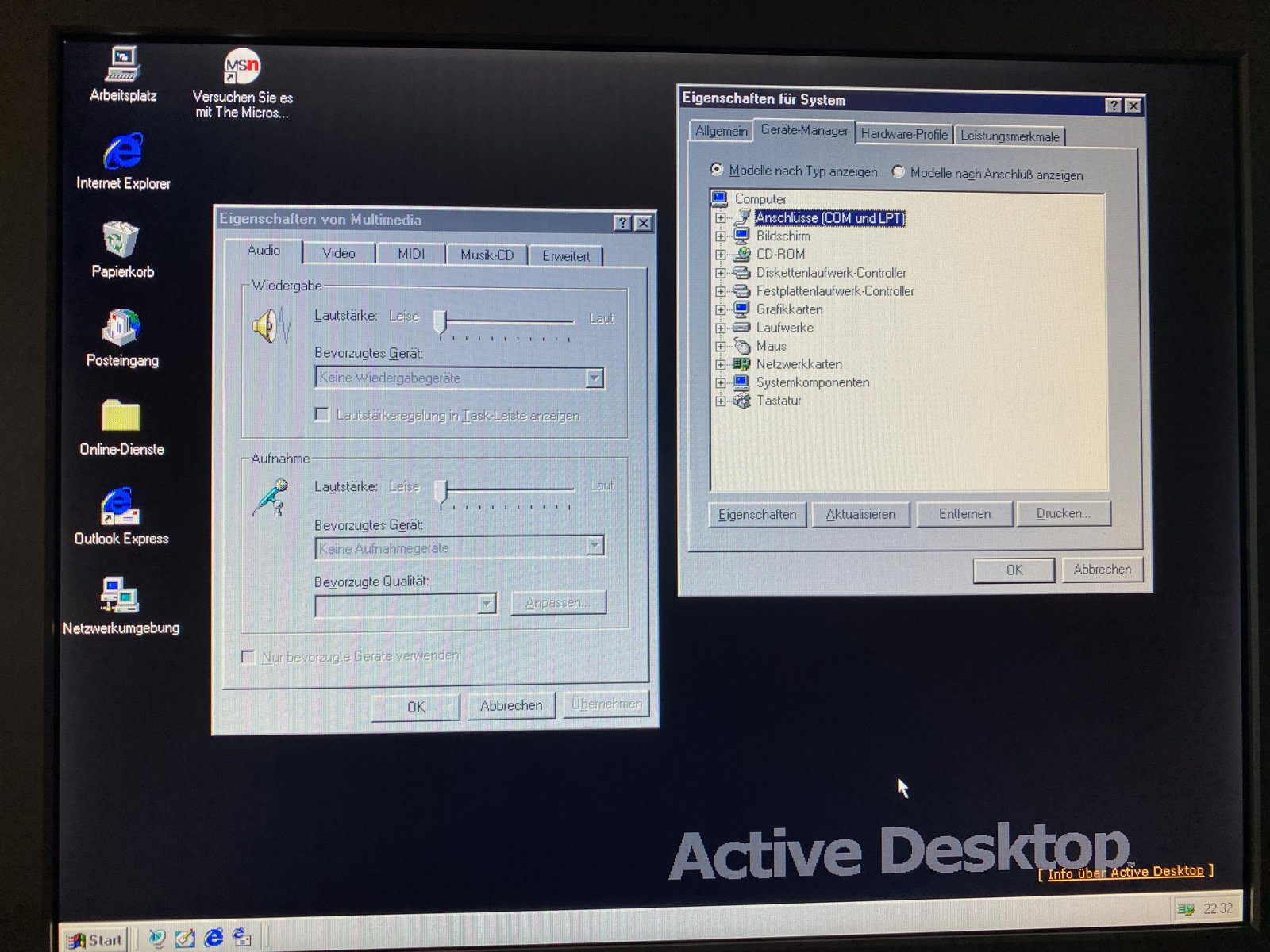
Task: Toggle 'Nur bevorzugte Geräte verwenden' checkbox
Action: coord(248,657)
